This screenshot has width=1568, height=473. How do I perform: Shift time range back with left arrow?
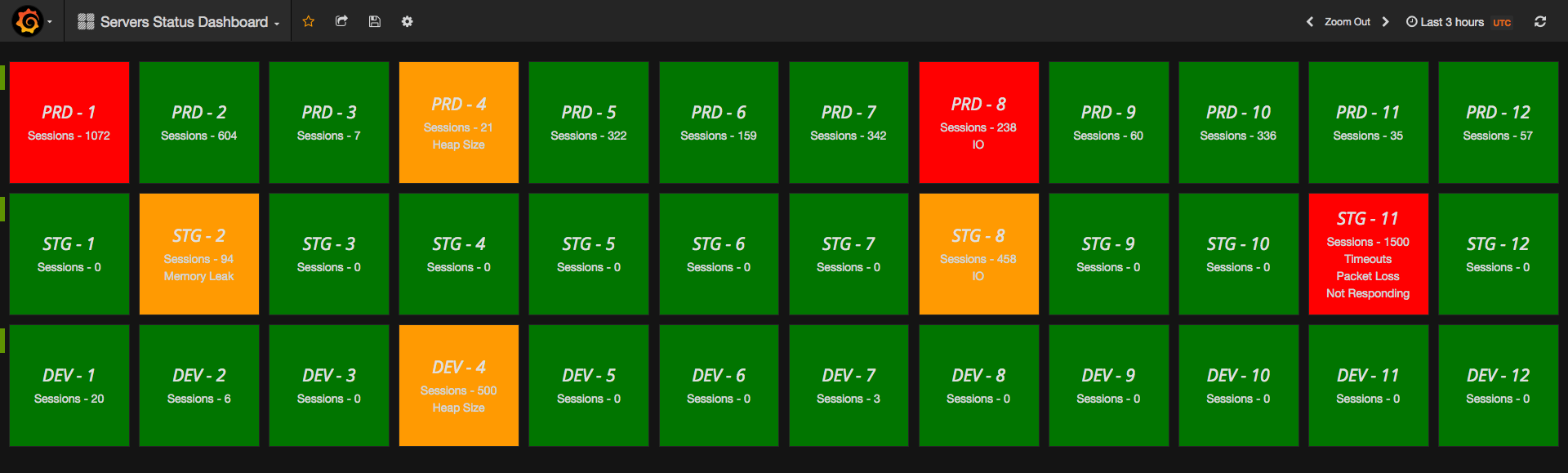coord(1310,22)
